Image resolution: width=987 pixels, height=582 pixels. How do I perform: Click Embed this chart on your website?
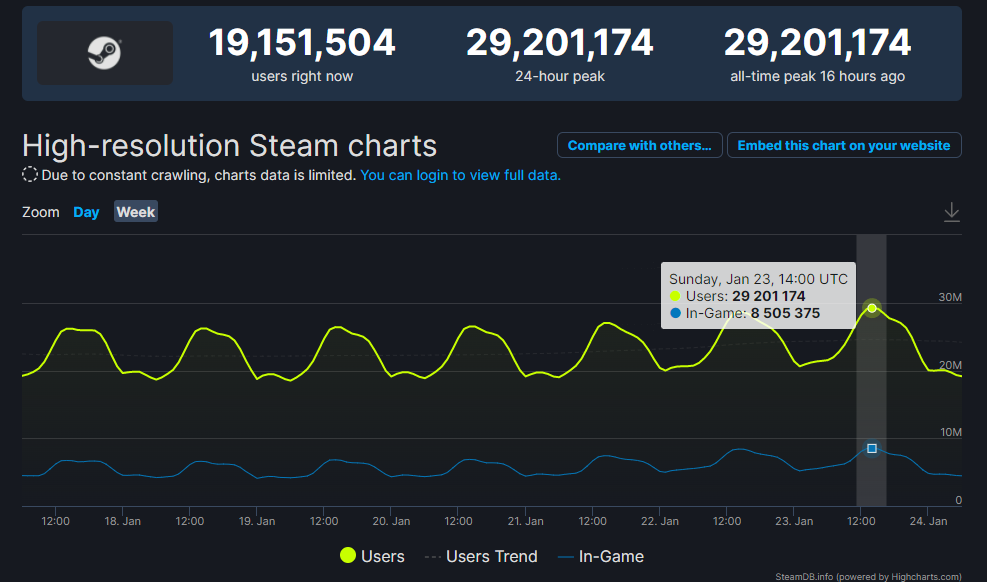[844, 145]
